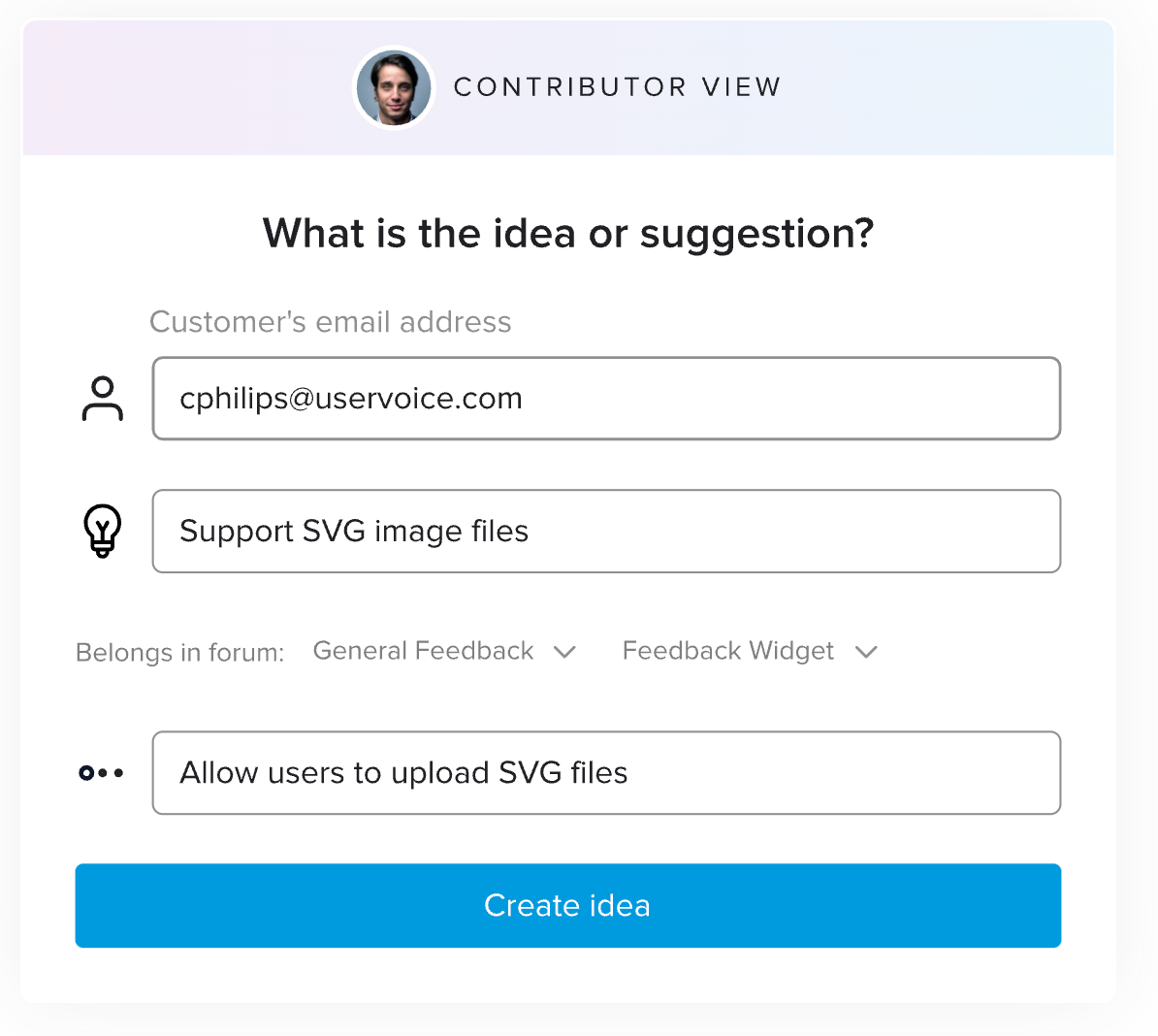Click the lightbulb idea icon
This screenshot has width=1158, height=1036.
point(102,531)
